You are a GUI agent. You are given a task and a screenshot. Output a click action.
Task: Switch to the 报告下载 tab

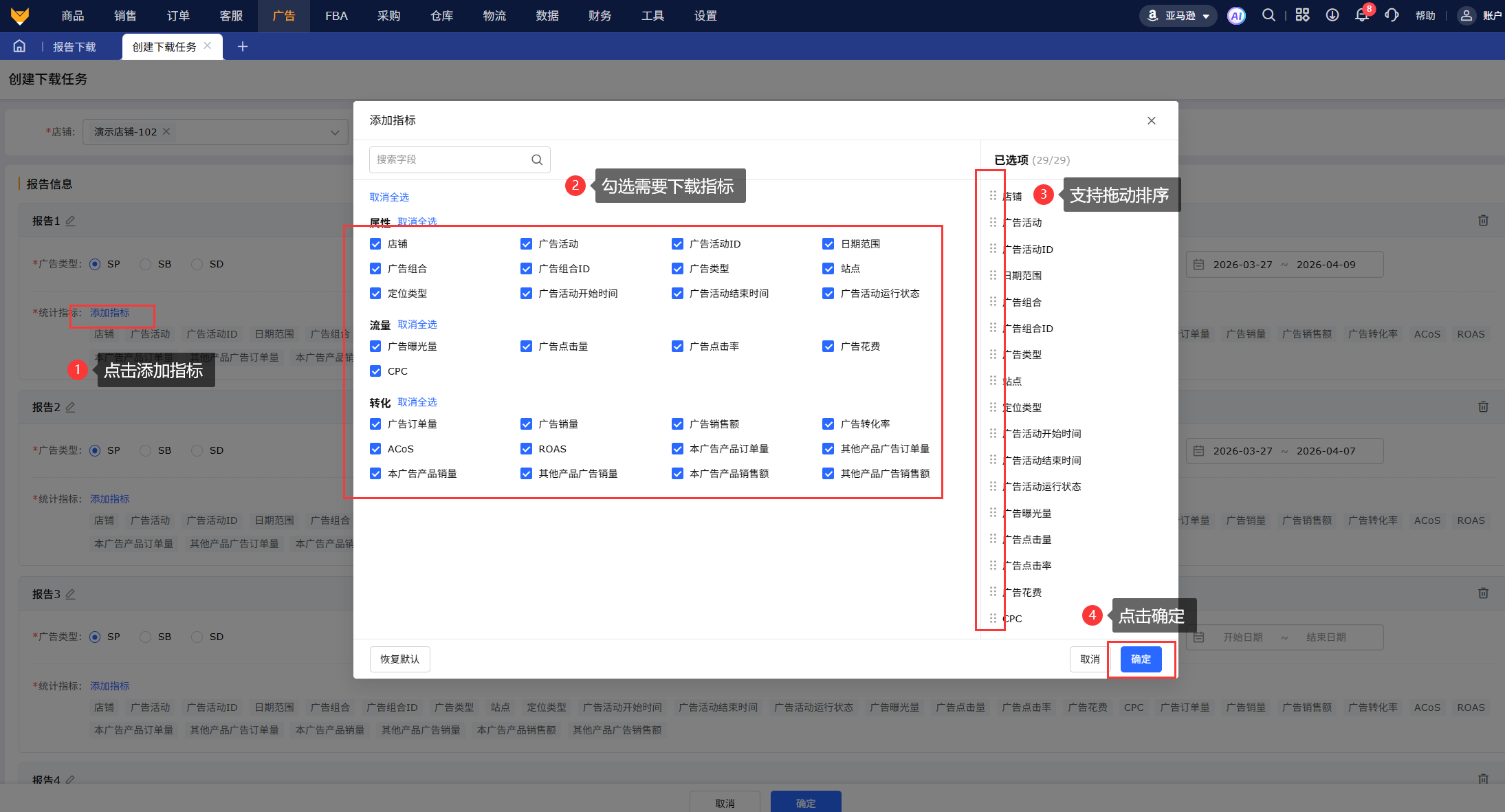pyautogui.click(x=74, y=47)
